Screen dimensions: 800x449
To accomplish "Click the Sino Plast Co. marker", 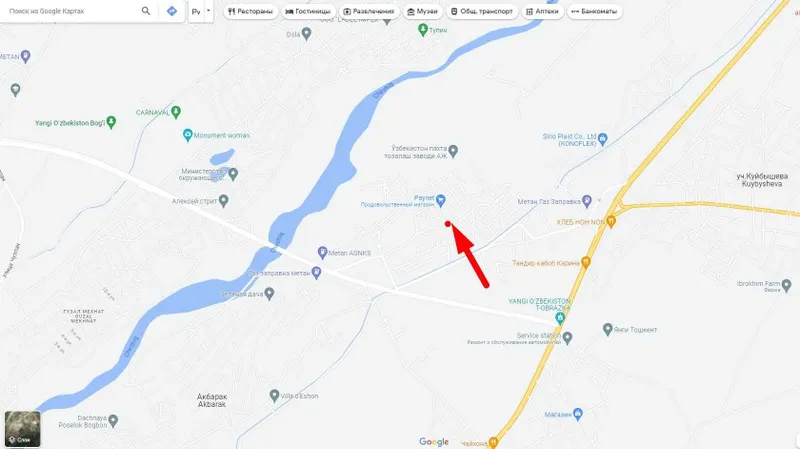I will tap(603, 138).
